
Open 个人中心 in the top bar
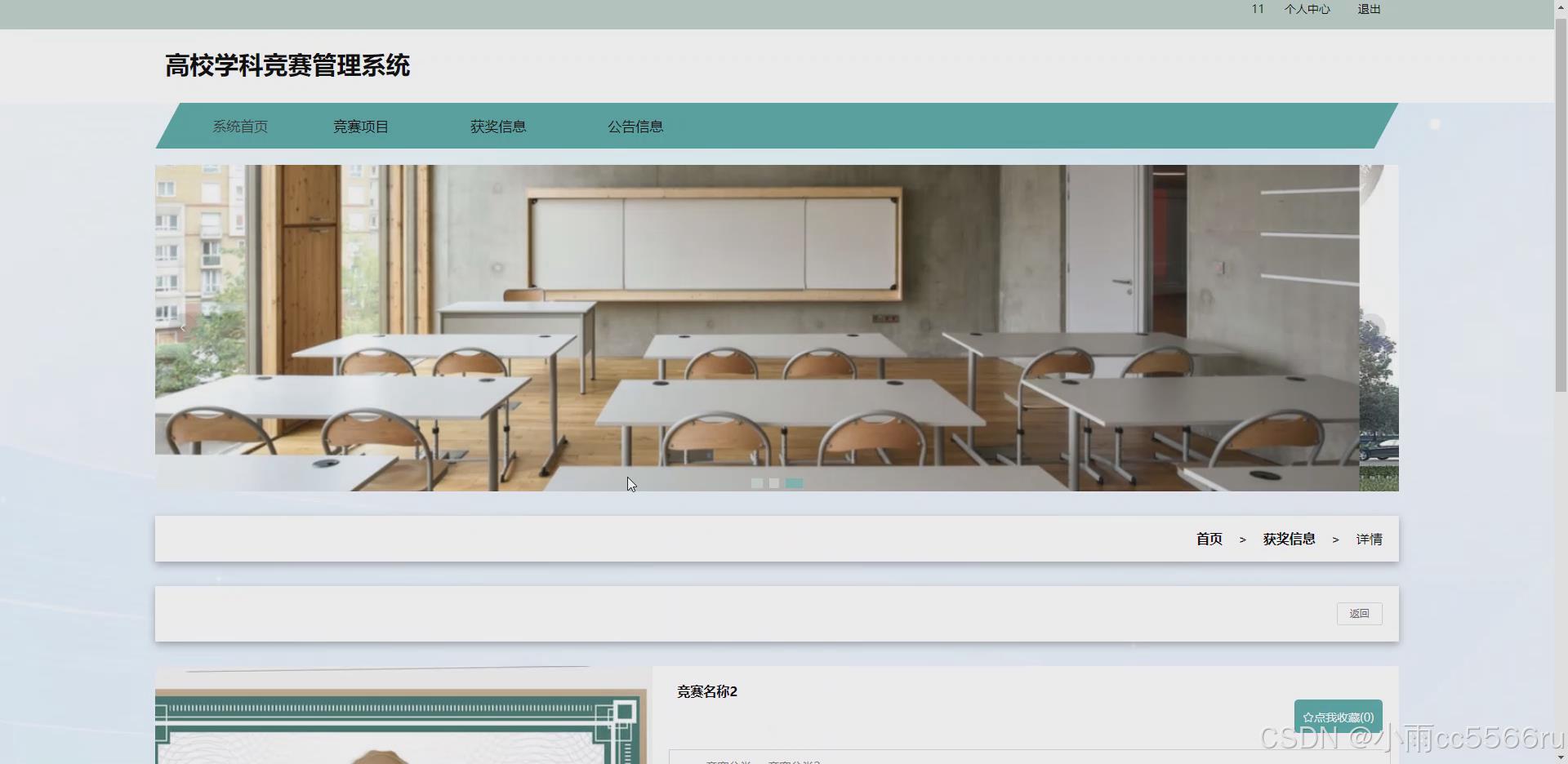tap(1307, 9)
